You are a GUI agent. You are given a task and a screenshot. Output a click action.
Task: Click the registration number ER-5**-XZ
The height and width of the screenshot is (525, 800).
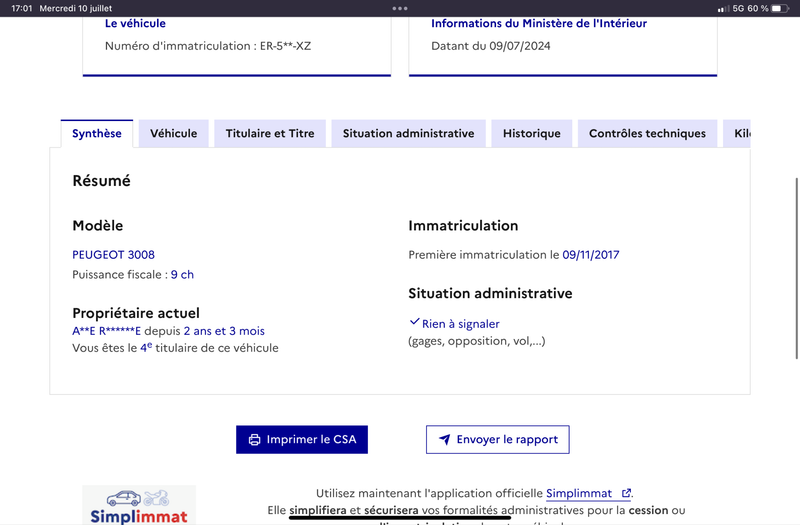tap(285, 46)
